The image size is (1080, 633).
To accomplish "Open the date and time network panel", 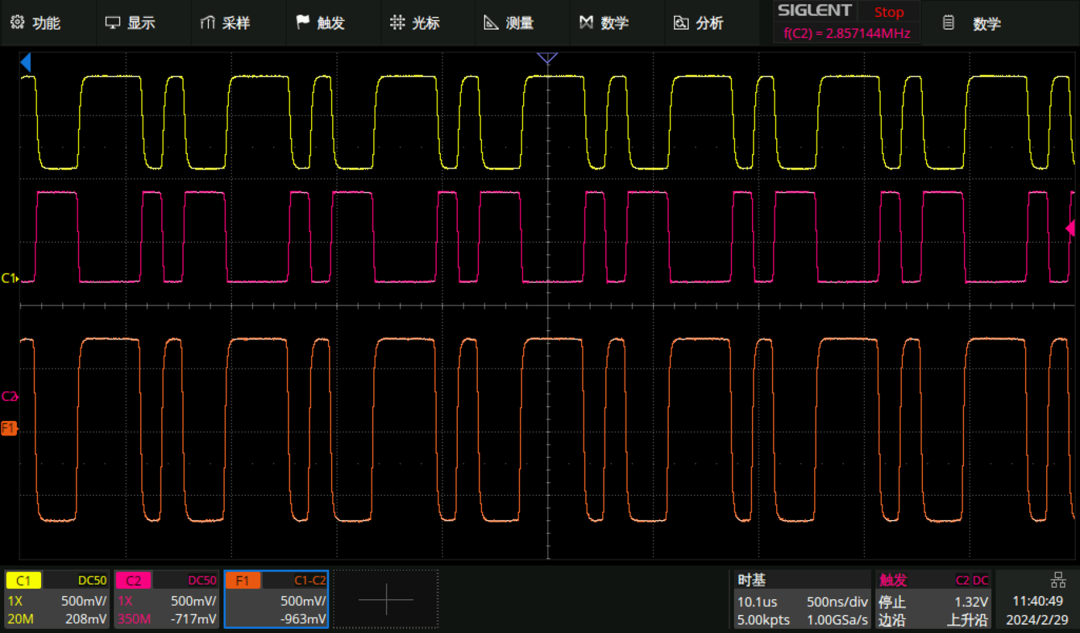I will [1037, 599].
